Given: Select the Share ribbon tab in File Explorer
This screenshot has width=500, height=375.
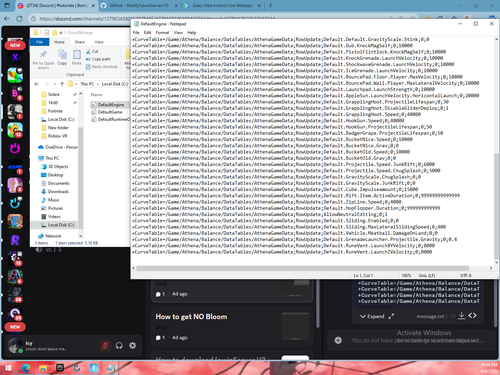Looking at the screenshot, I should [80, 42].
